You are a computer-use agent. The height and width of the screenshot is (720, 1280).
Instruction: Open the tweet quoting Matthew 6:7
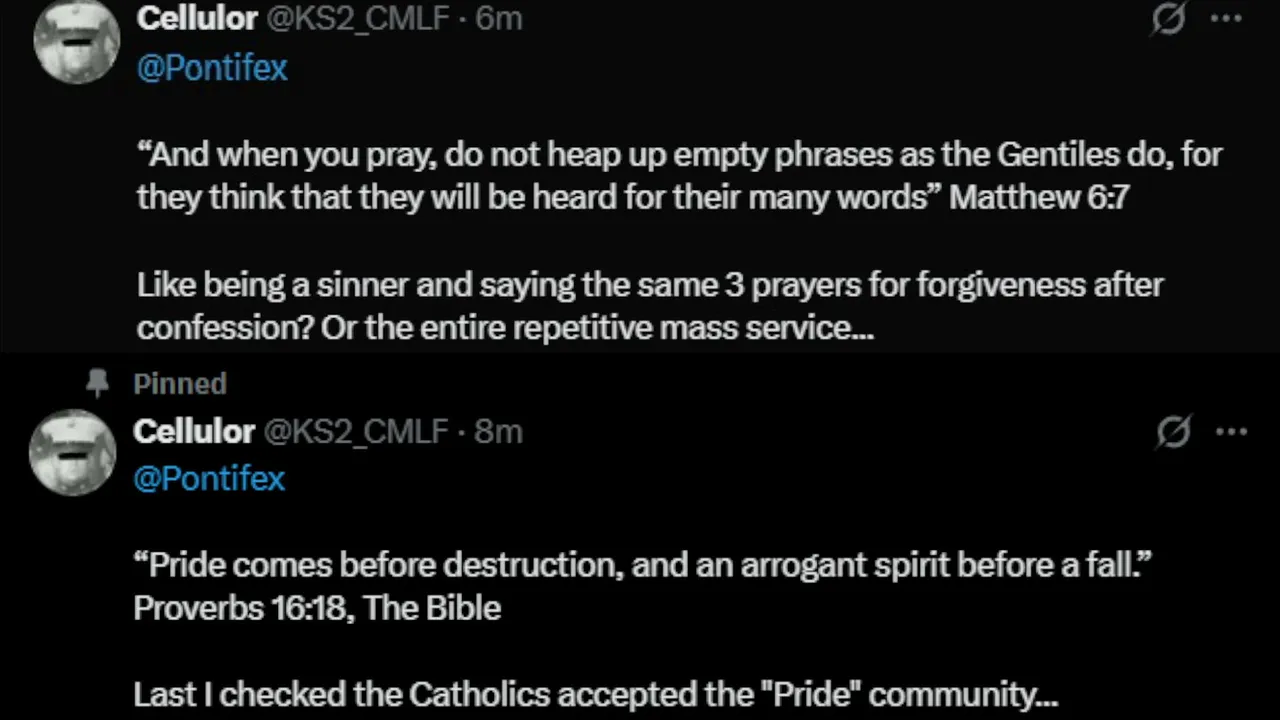[680, 175]
